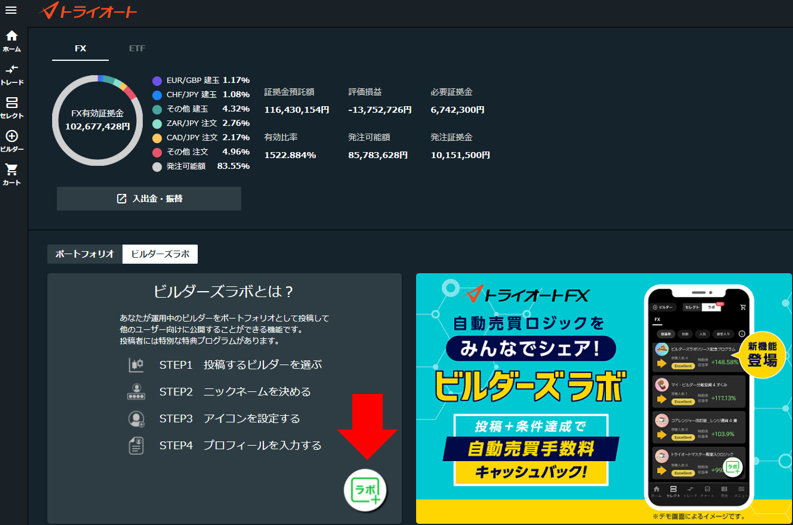Click the text STEP2 ニックネームを決める
The height and width of the screenshot is (525, 793).
(x=235, y=391)
